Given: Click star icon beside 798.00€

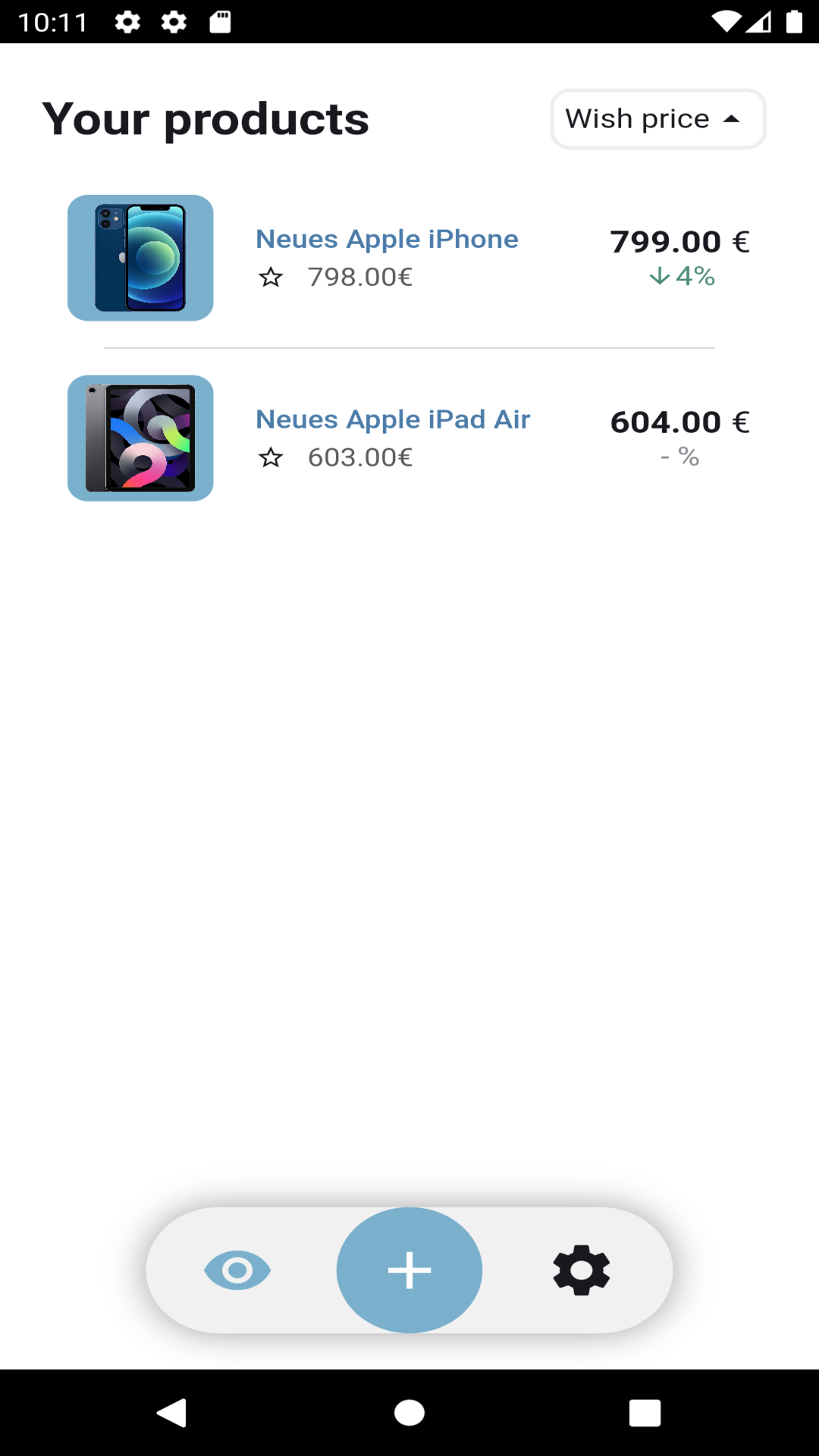Looking at the screenshot, I should (271, 278).
